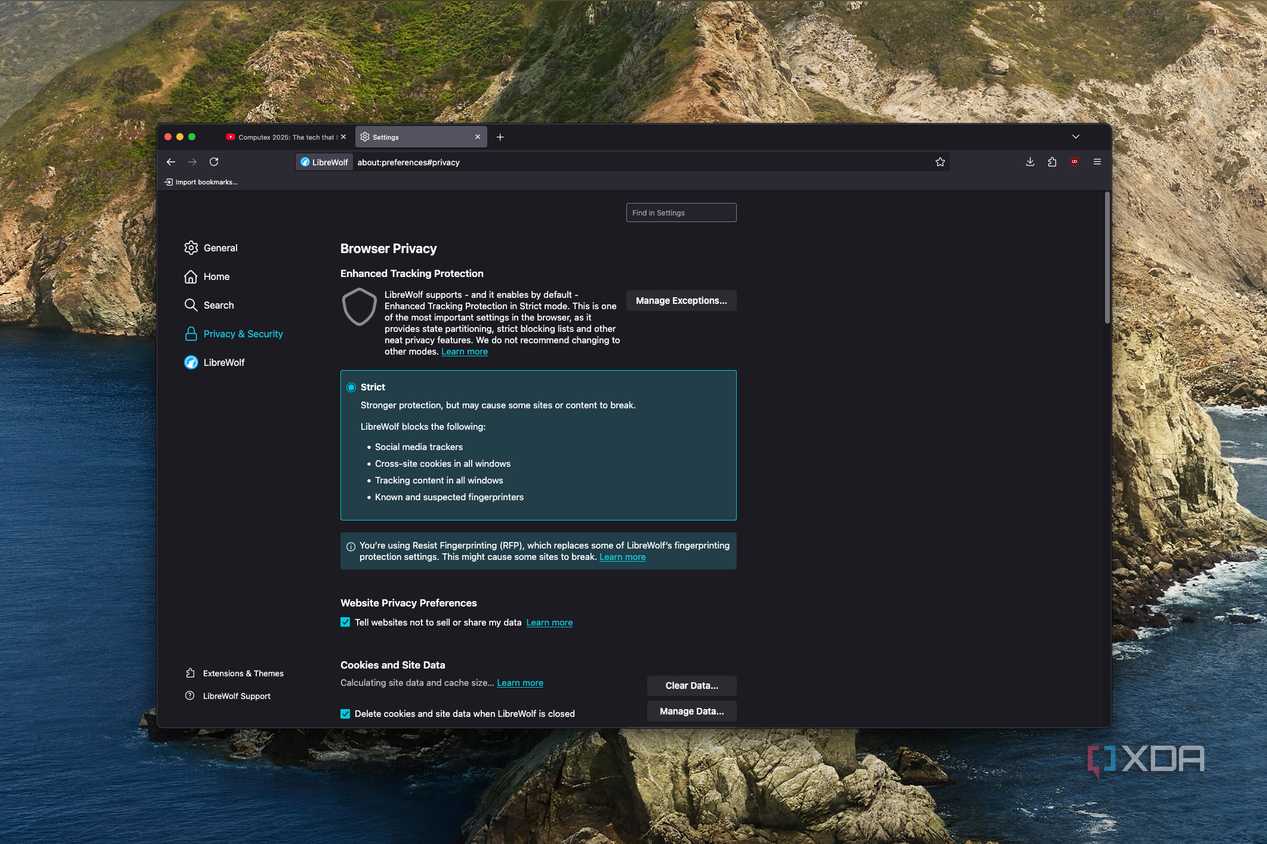The image size is (1267, 844).
Task: Click the Manage Data button
Action: tap(692, 712)
